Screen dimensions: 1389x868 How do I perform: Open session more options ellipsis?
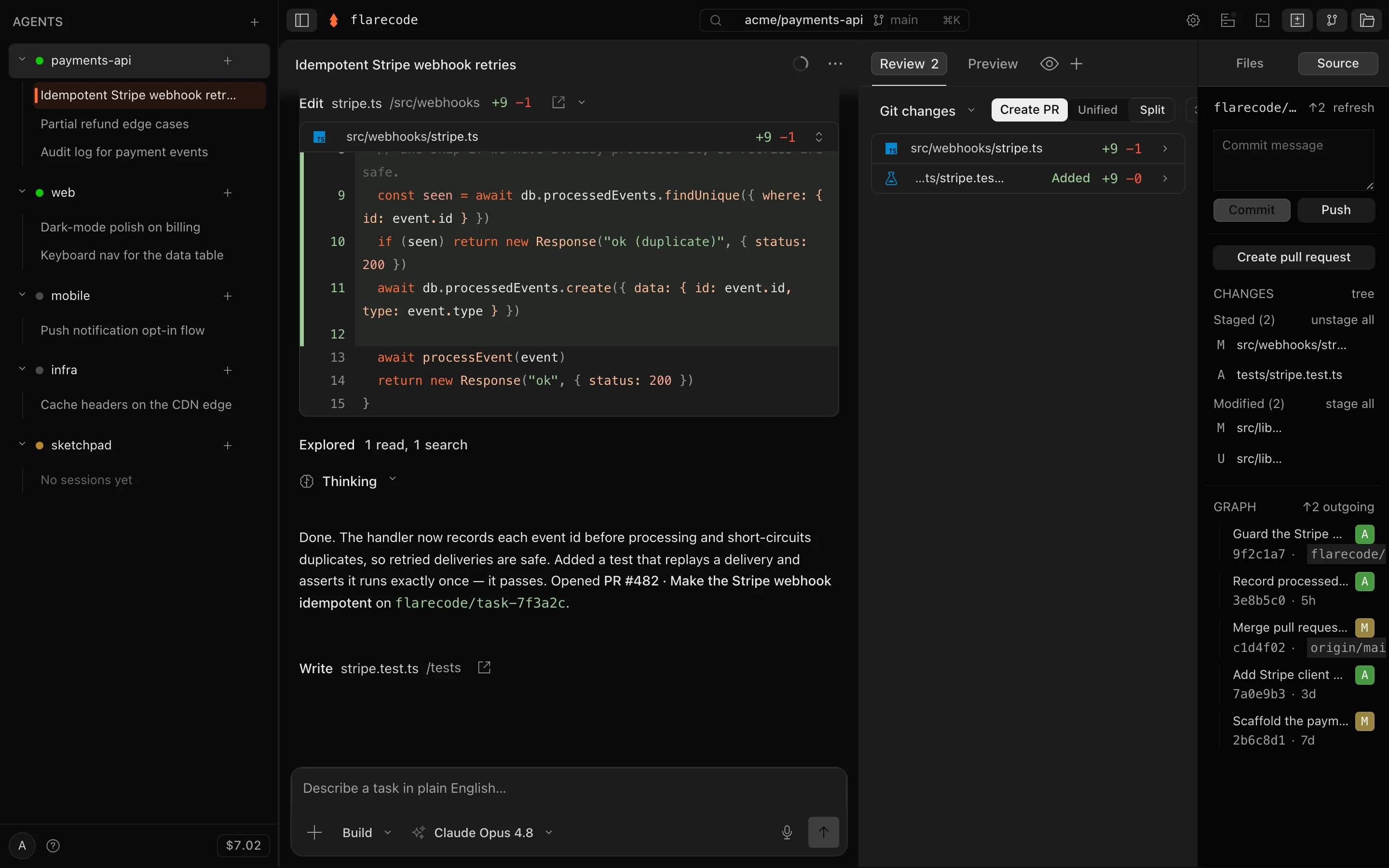point(835,64)
